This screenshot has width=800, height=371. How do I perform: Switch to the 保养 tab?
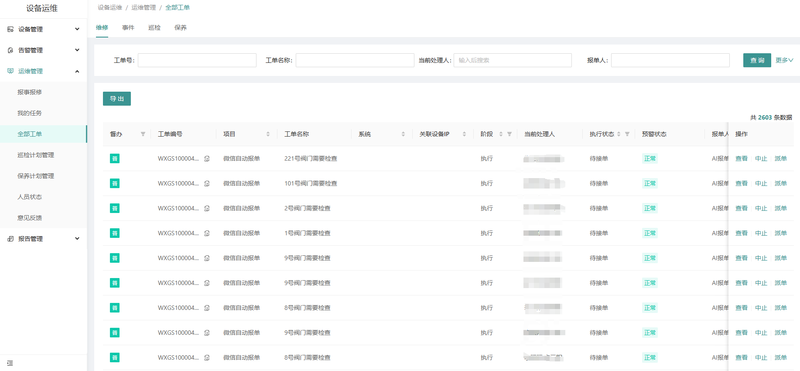point(180,28)
